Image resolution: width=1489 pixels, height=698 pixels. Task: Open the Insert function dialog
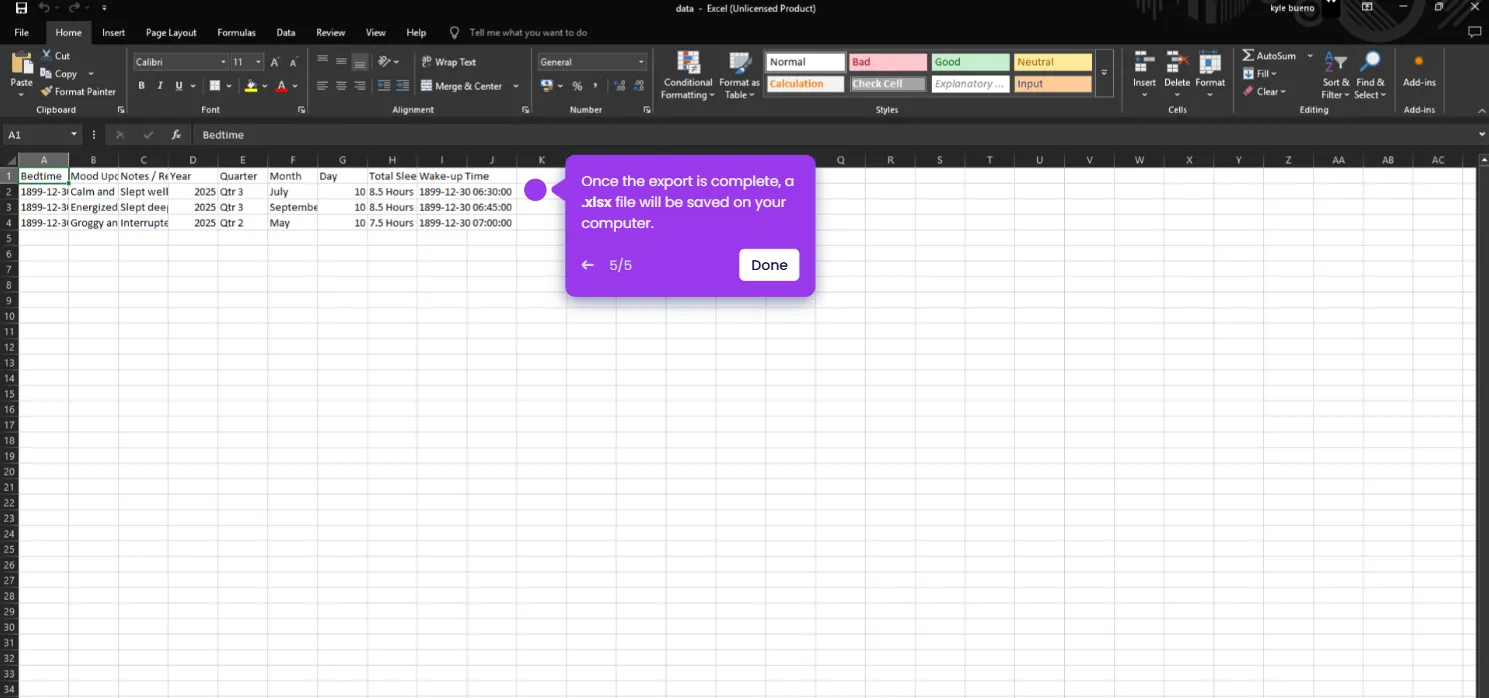coord(176,134)
